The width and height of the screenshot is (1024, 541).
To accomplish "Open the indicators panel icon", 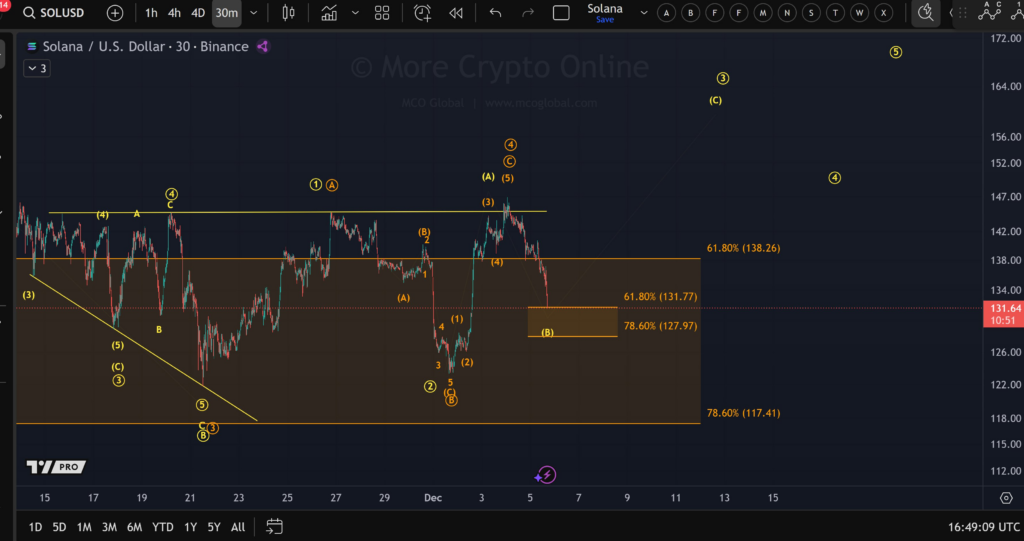I will coord(329,13).
